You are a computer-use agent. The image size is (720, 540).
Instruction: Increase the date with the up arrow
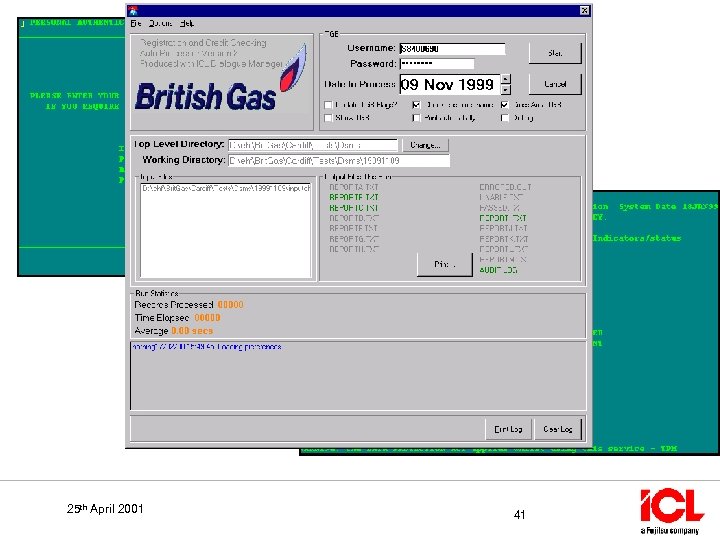506,79
